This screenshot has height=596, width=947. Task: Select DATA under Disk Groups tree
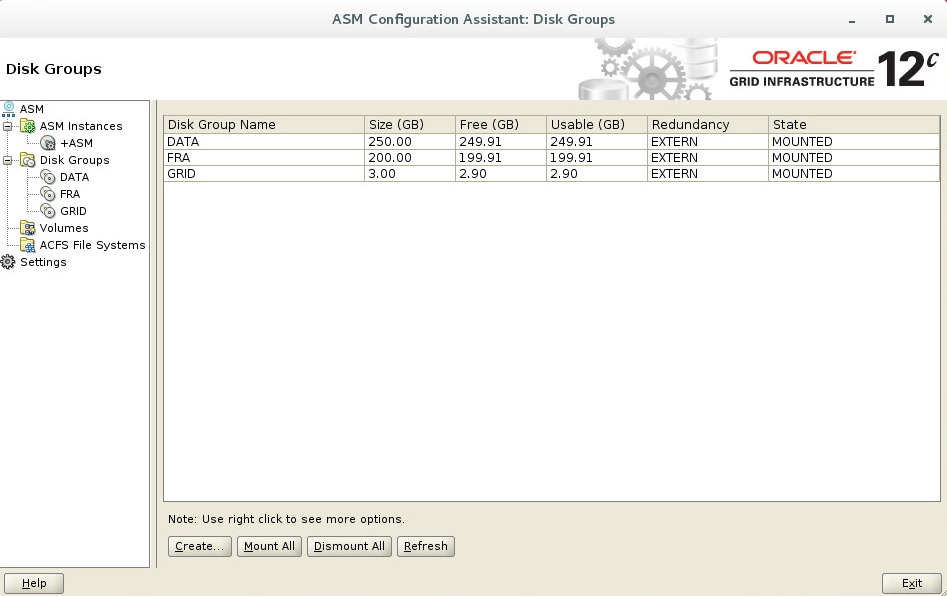pos(74,177)
